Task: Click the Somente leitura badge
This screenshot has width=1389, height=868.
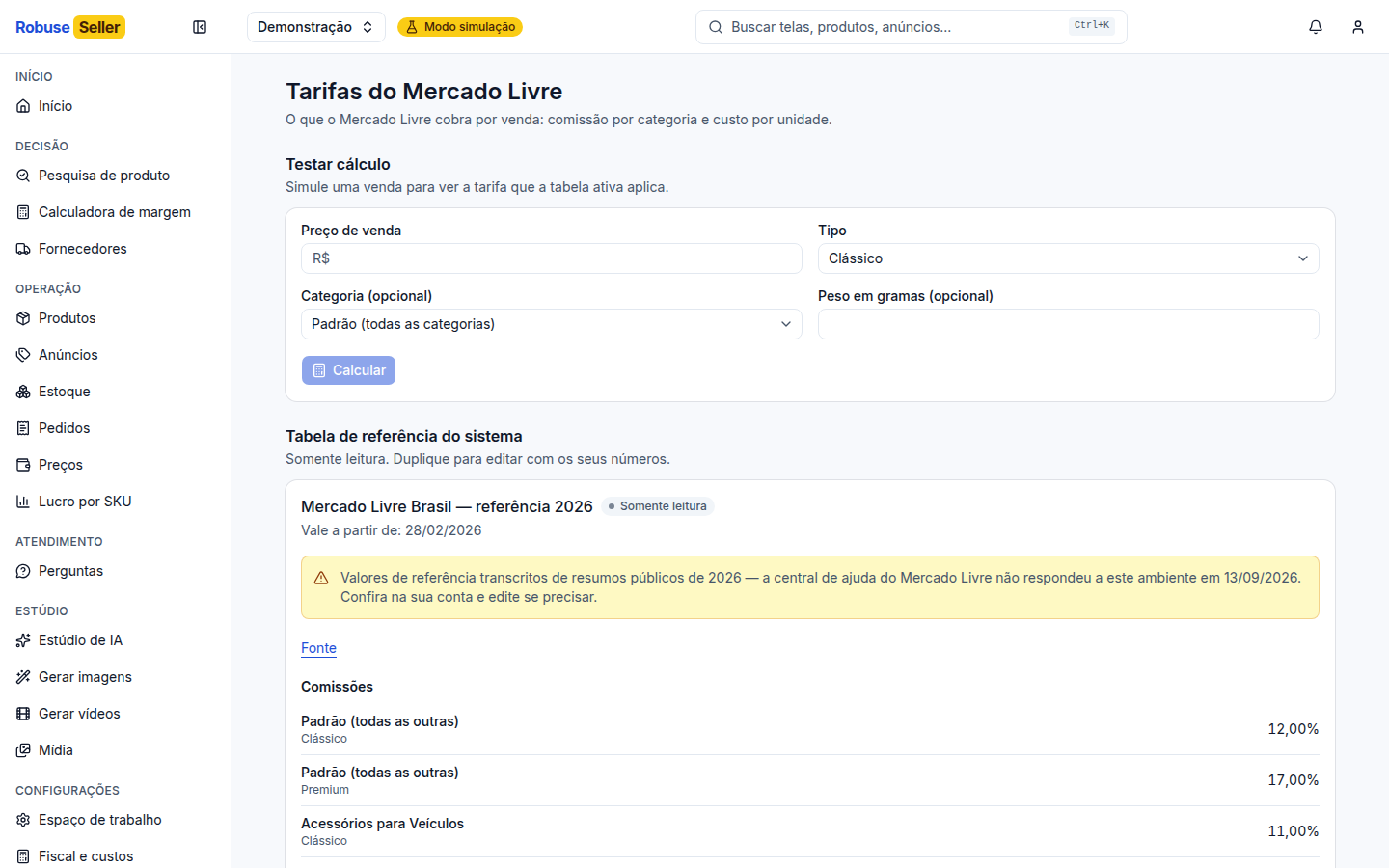Action: pos(658,506)
